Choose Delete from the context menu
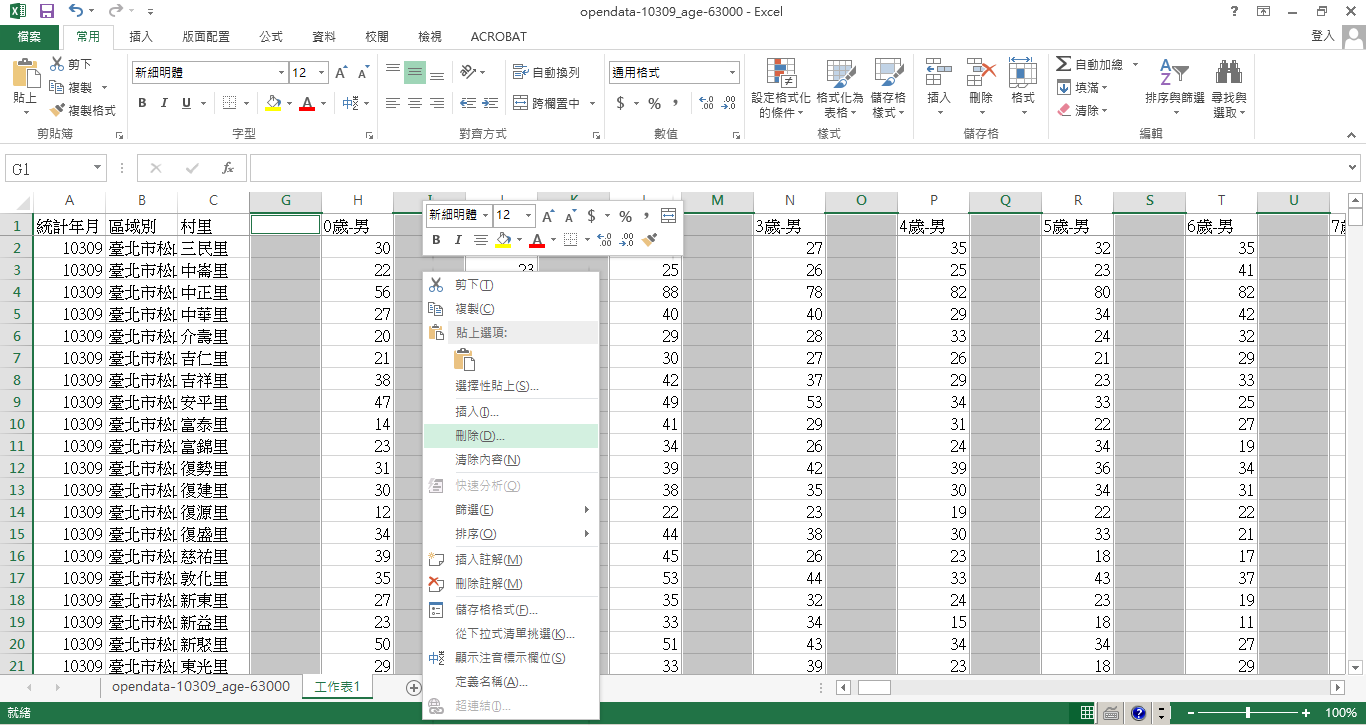 click(480, 436)
